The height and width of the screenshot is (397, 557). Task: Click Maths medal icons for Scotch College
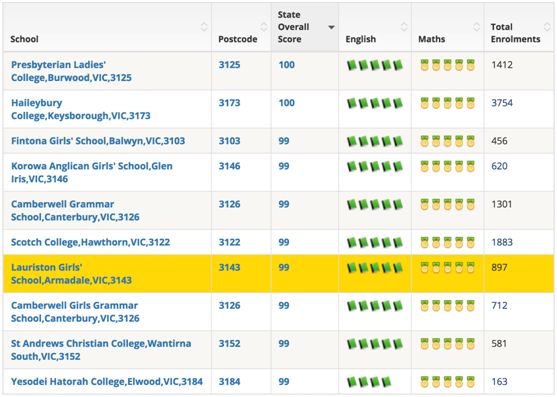pyautogui.click(x=448, y=242)
